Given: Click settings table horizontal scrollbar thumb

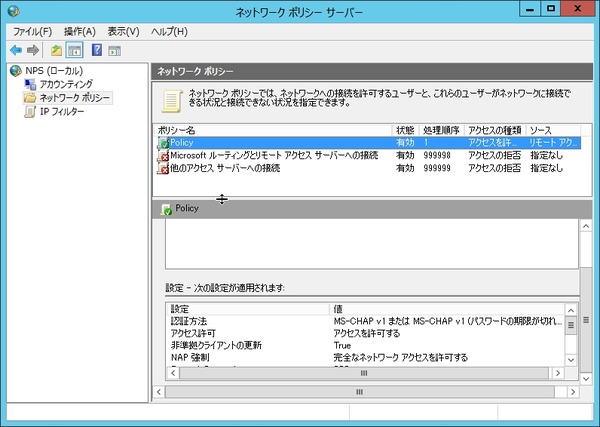Looking at the screenshot, I should [x=364, y=373].
